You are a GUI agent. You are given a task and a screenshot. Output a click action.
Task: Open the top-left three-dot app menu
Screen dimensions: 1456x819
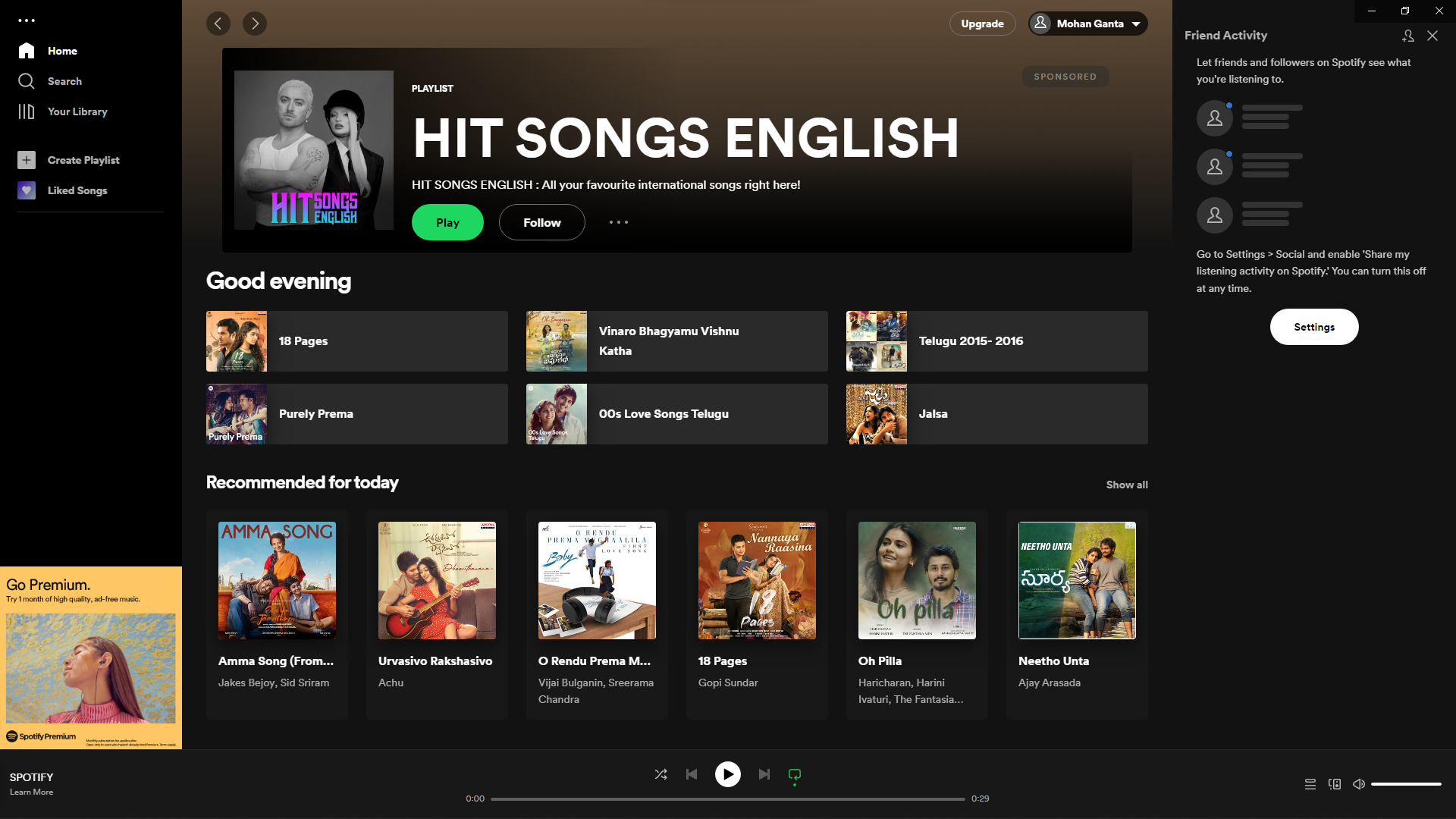pyautogui.click(x=27, y=20)
